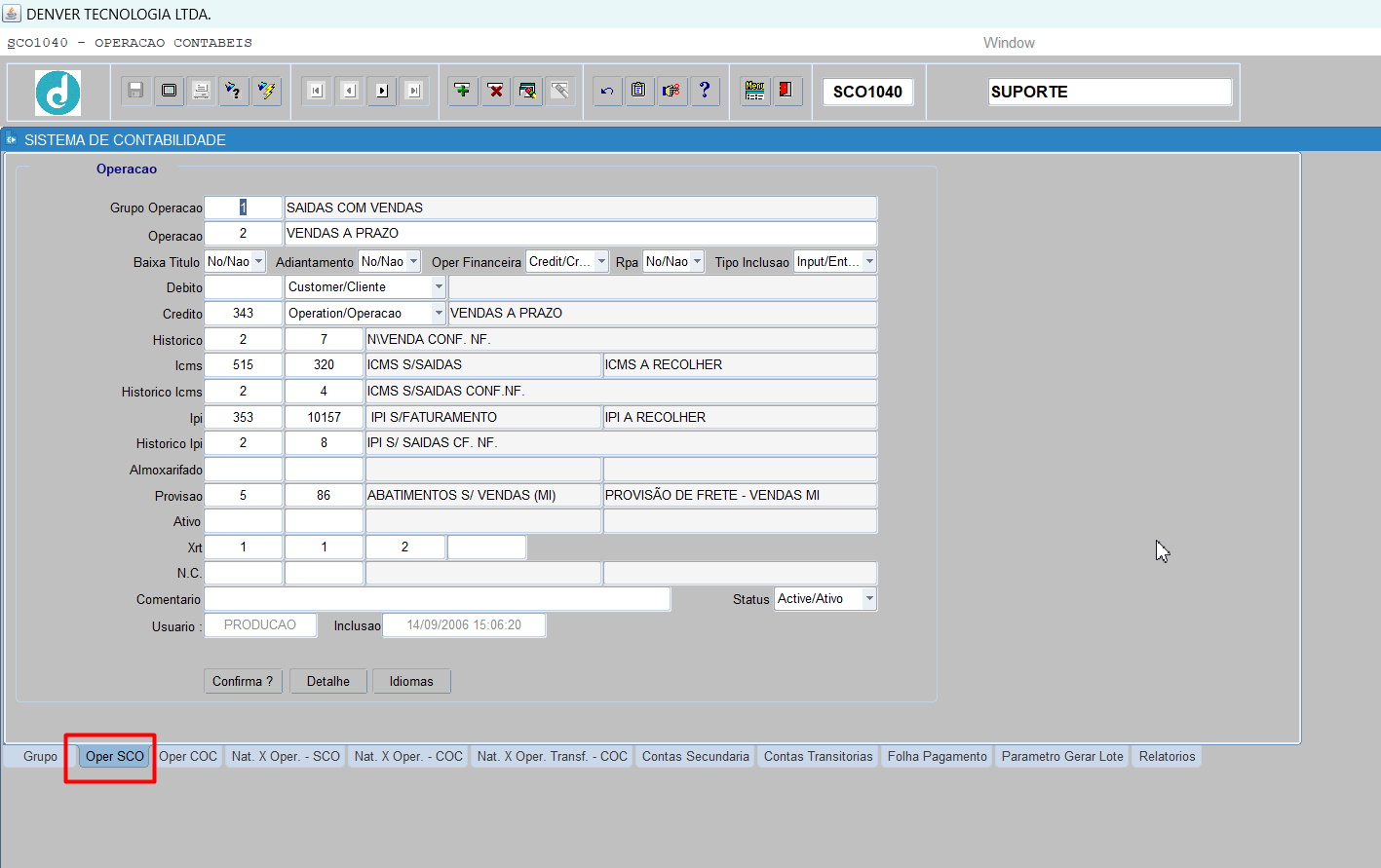Image resolution: width=1381 pixels, height=868 pixels.
Task: Click the Provisao field showing 86
Action: click(x=324, y=495)
